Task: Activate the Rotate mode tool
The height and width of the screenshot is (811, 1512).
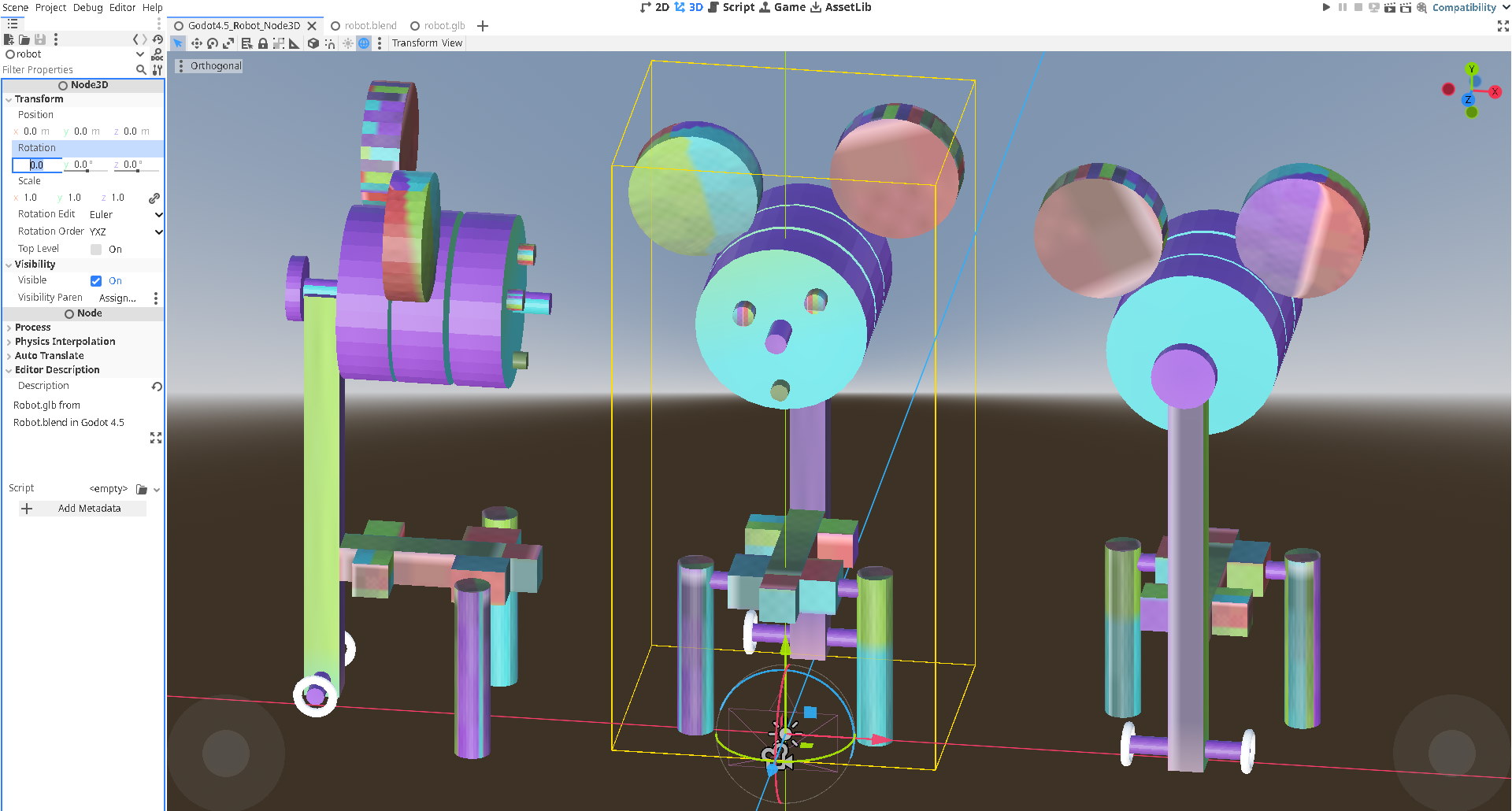Action: pos(213,43)
